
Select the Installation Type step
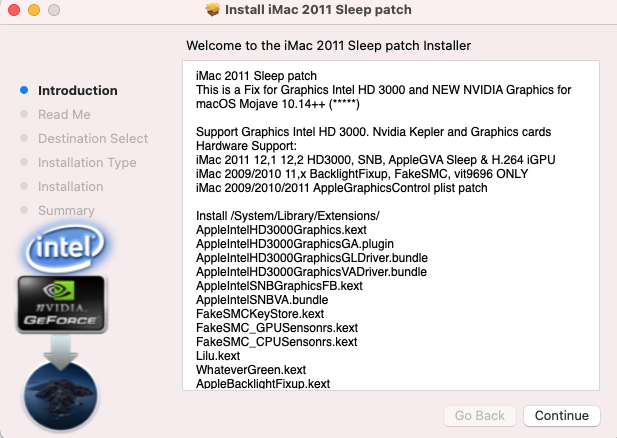87,163
